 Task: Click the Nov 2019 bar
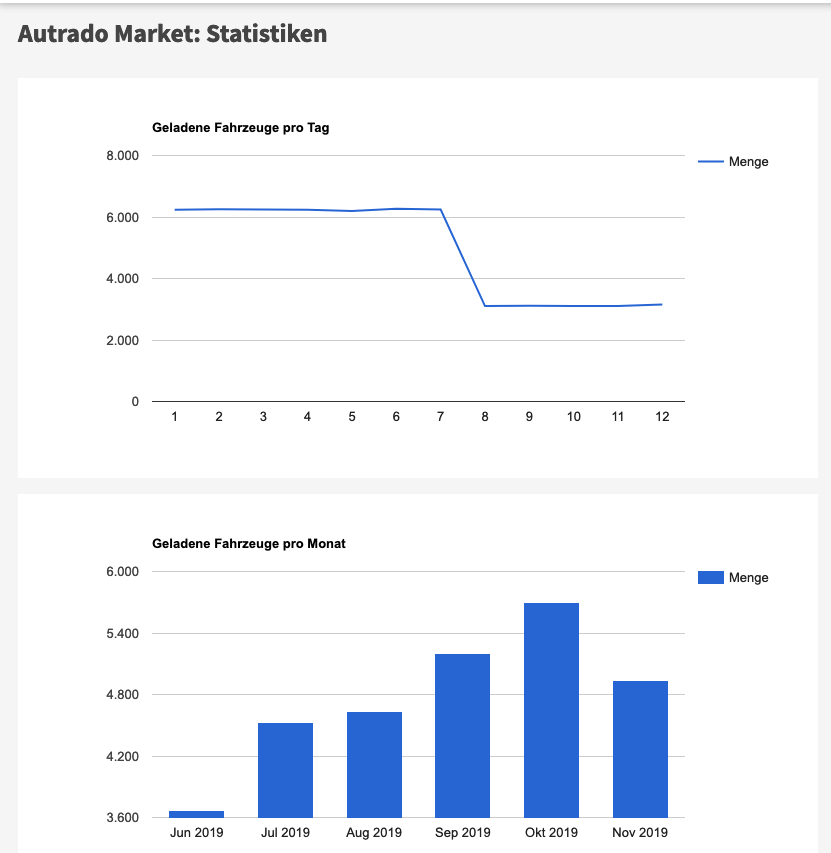point(640,749)
